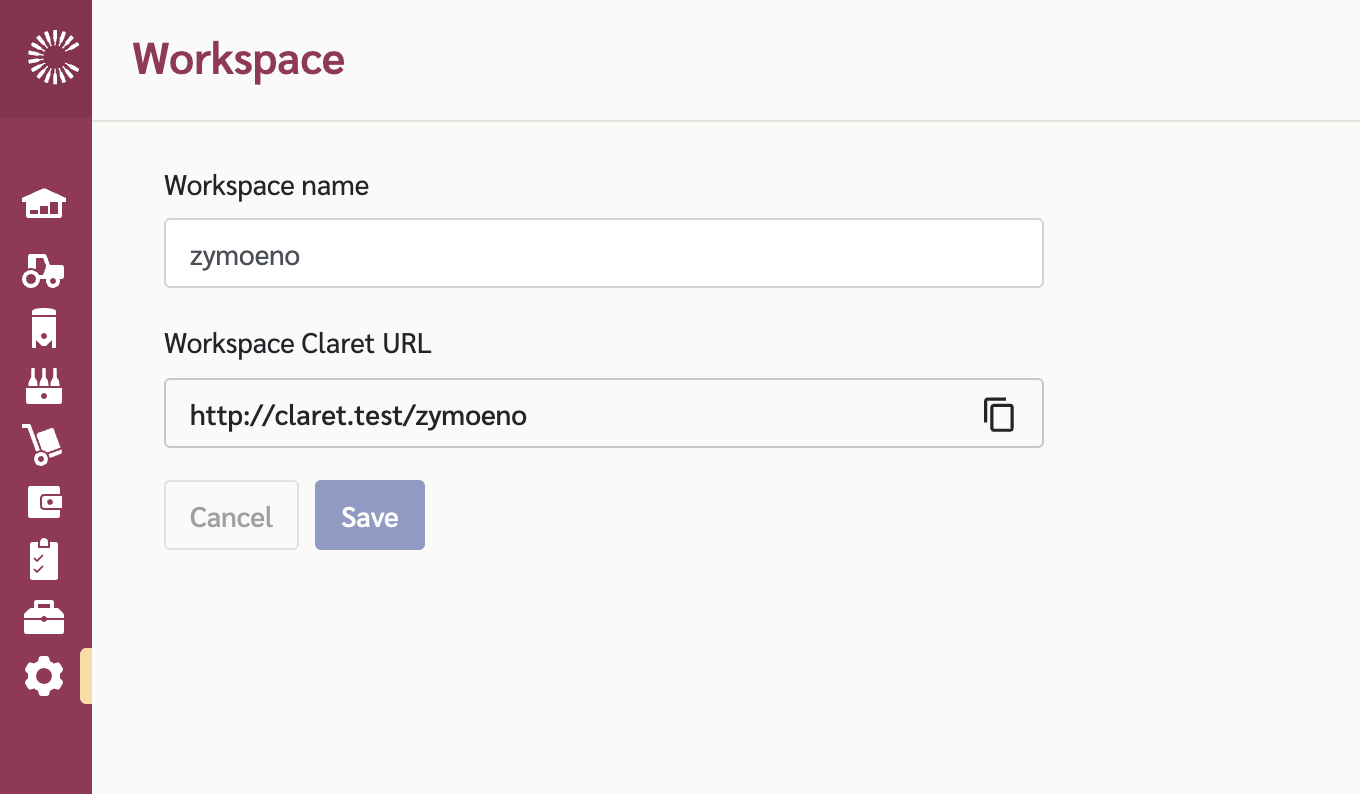The image size is (1360, 794).
Task: Click the yellow active marker beside settings
Action: point(86,676)
